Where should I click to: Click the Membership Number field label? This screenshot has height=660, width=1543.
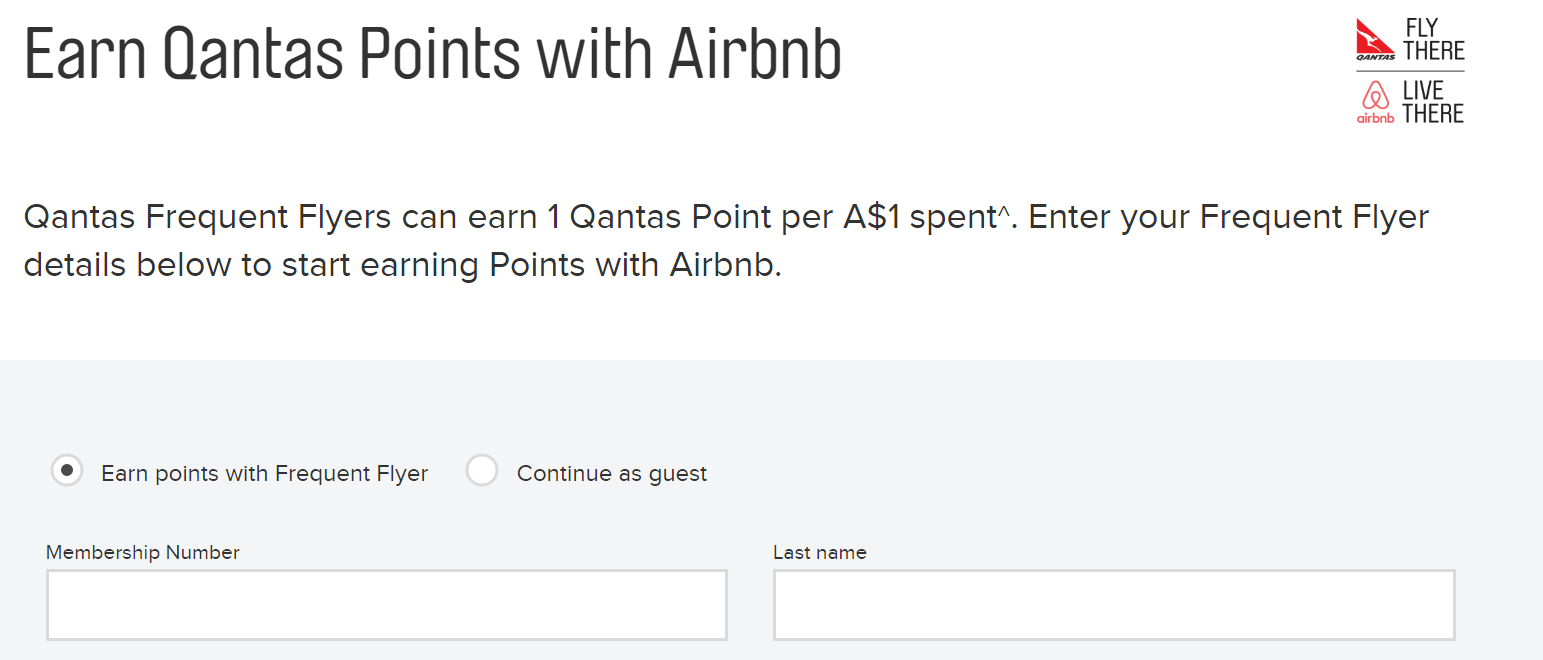(x=143, y=552)
